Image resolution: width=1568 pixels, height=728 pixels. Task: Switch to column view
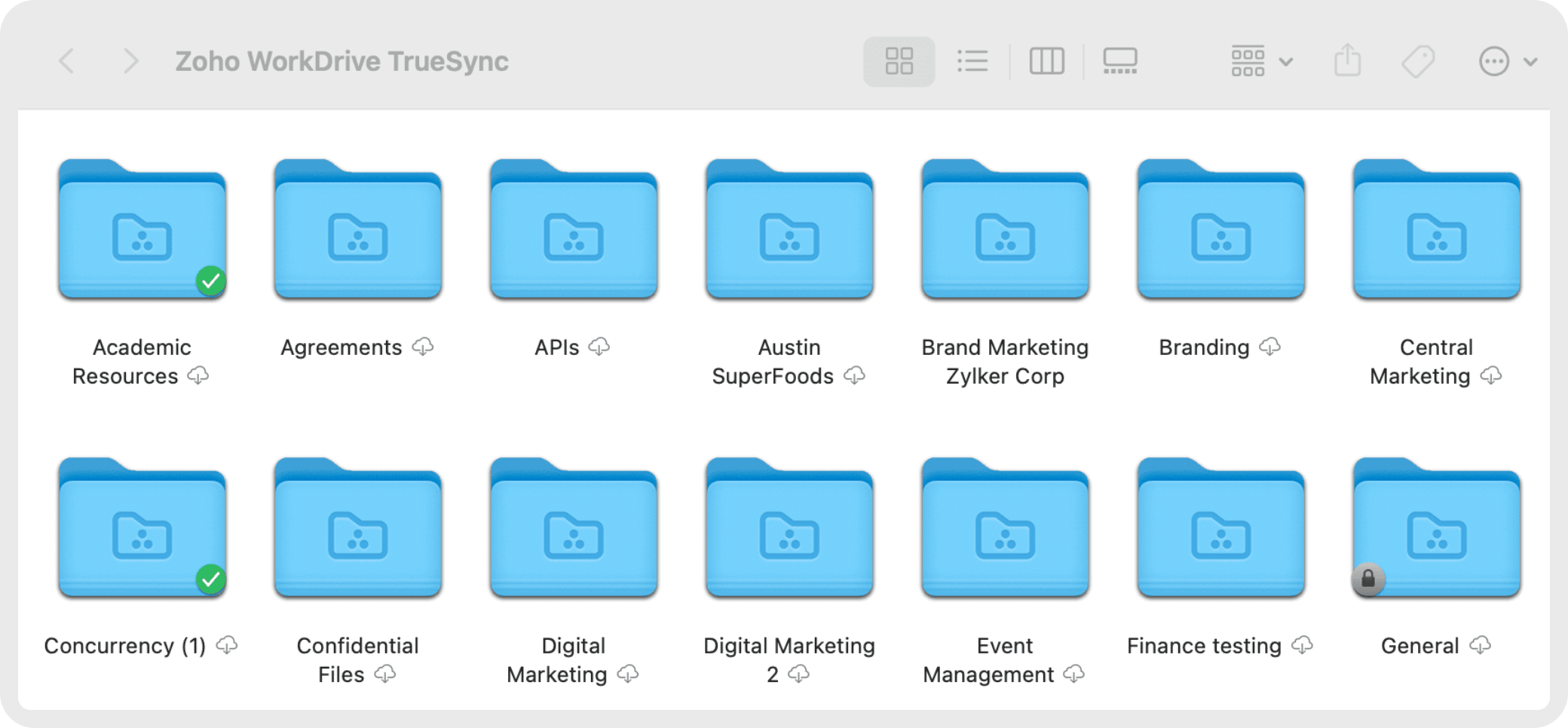coord(1046,61)
